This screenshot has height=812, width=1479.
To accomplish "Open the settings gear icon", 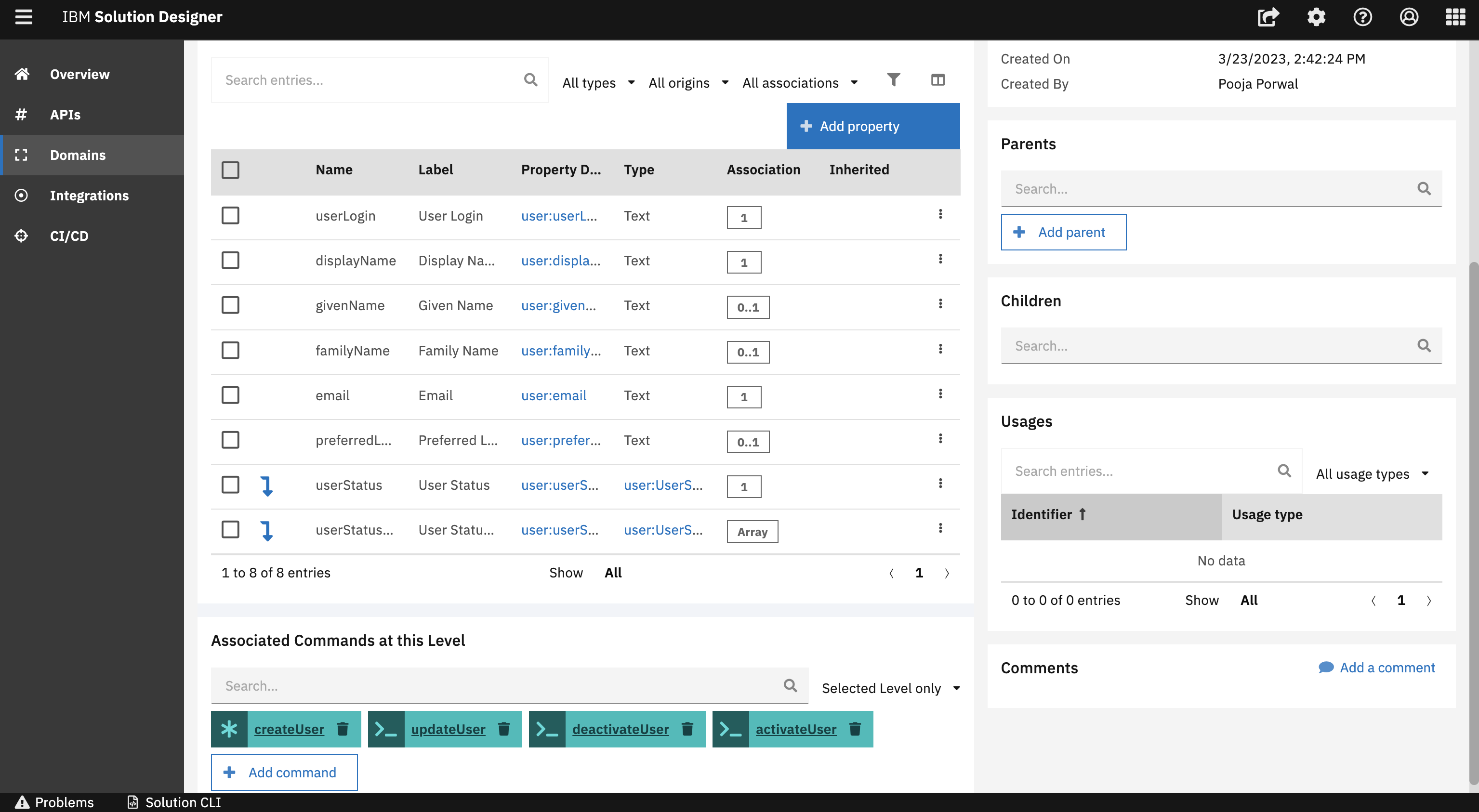I will (1316, 17).
